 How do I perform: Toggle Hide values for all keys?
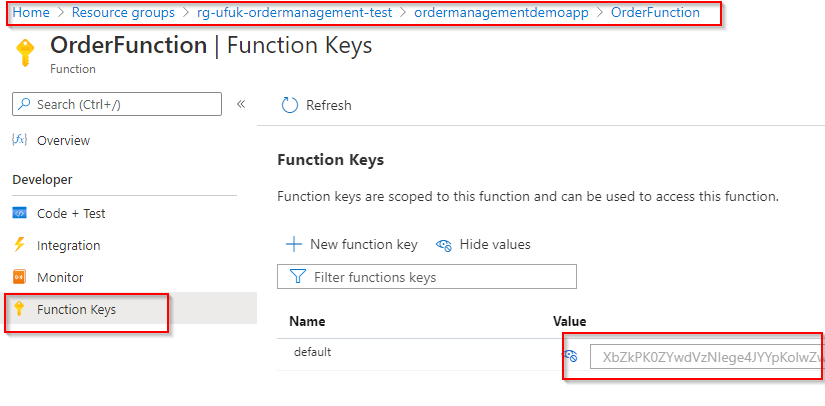click(483, 245)
